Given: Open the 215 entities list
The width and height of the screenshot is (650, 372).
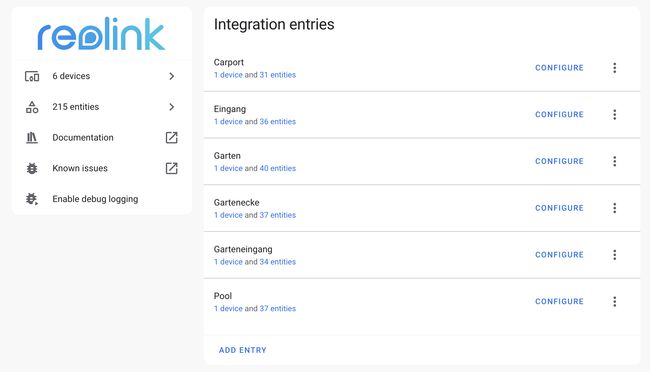Looking at the screenshot, I should point(102,107).
